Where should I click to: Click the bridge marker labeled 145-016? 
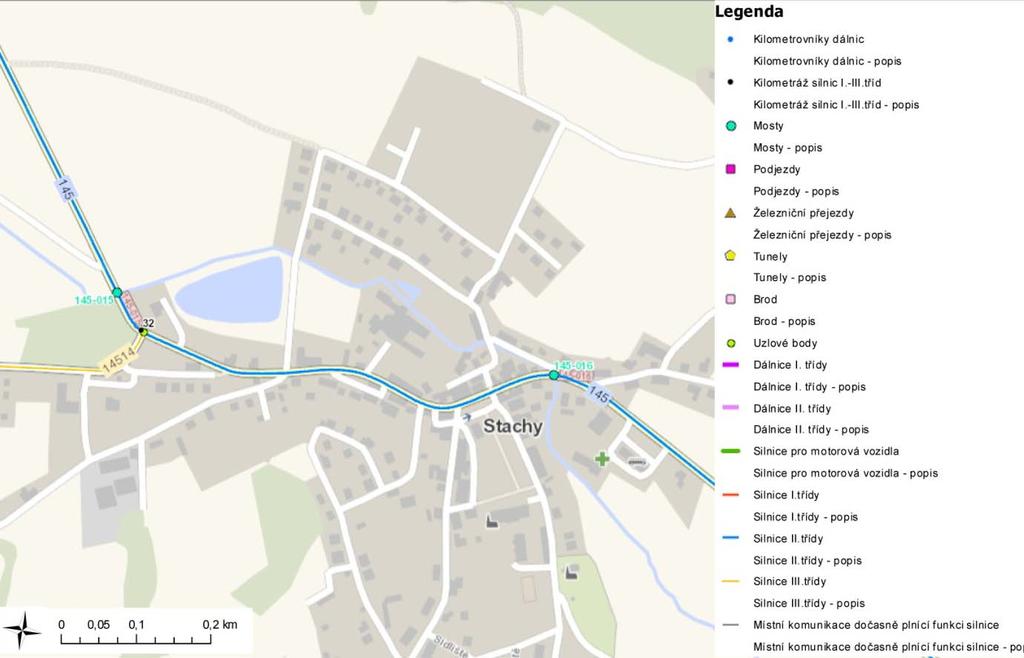click(554, 375)
